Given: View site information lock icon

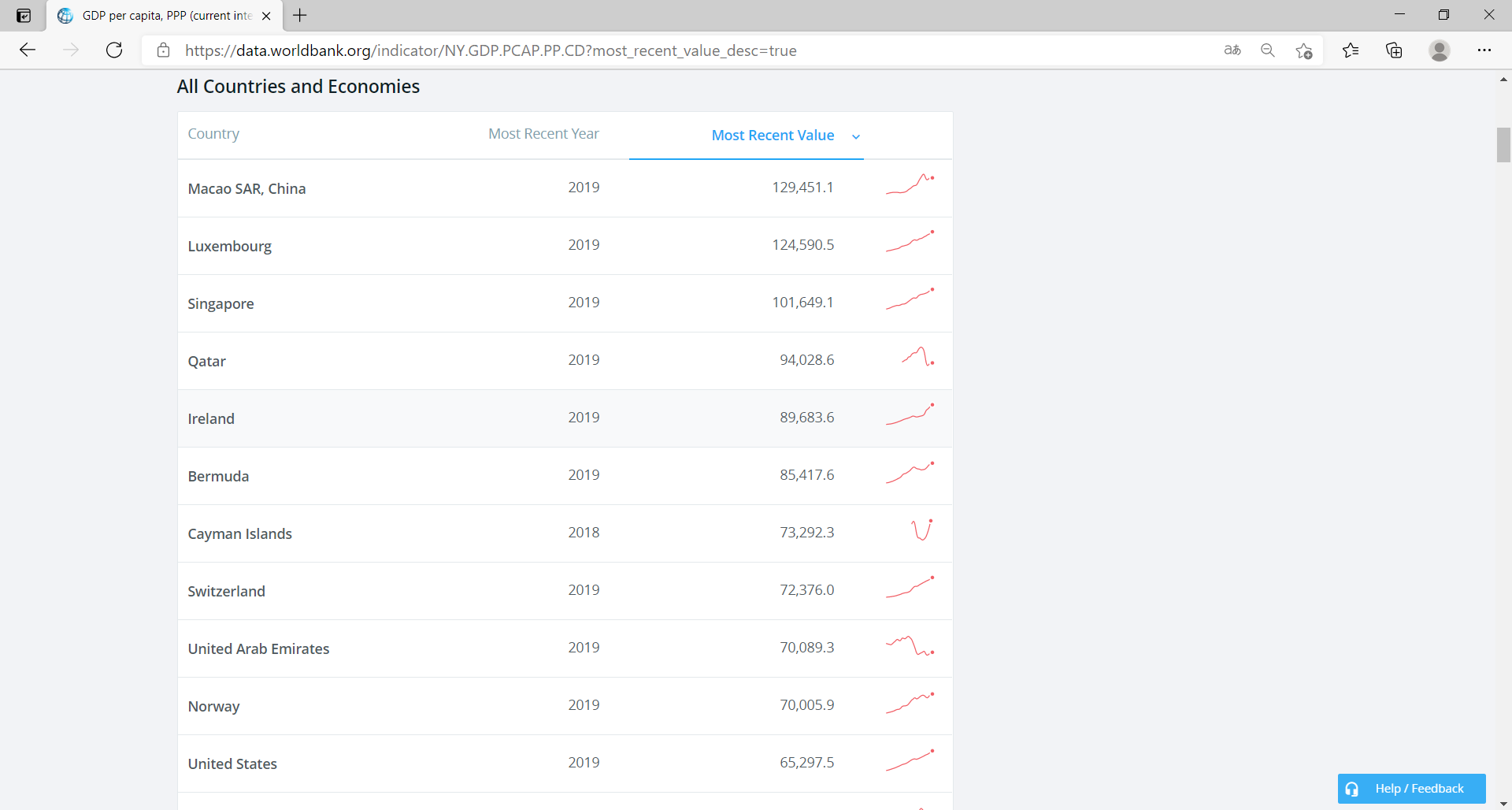Looking at the screenshot, I should click(x=164, y=50).
